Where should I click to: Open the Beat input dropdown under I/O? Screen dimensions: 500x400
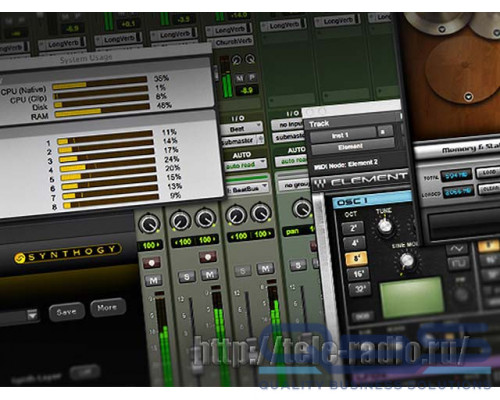(x=242, y=128)
